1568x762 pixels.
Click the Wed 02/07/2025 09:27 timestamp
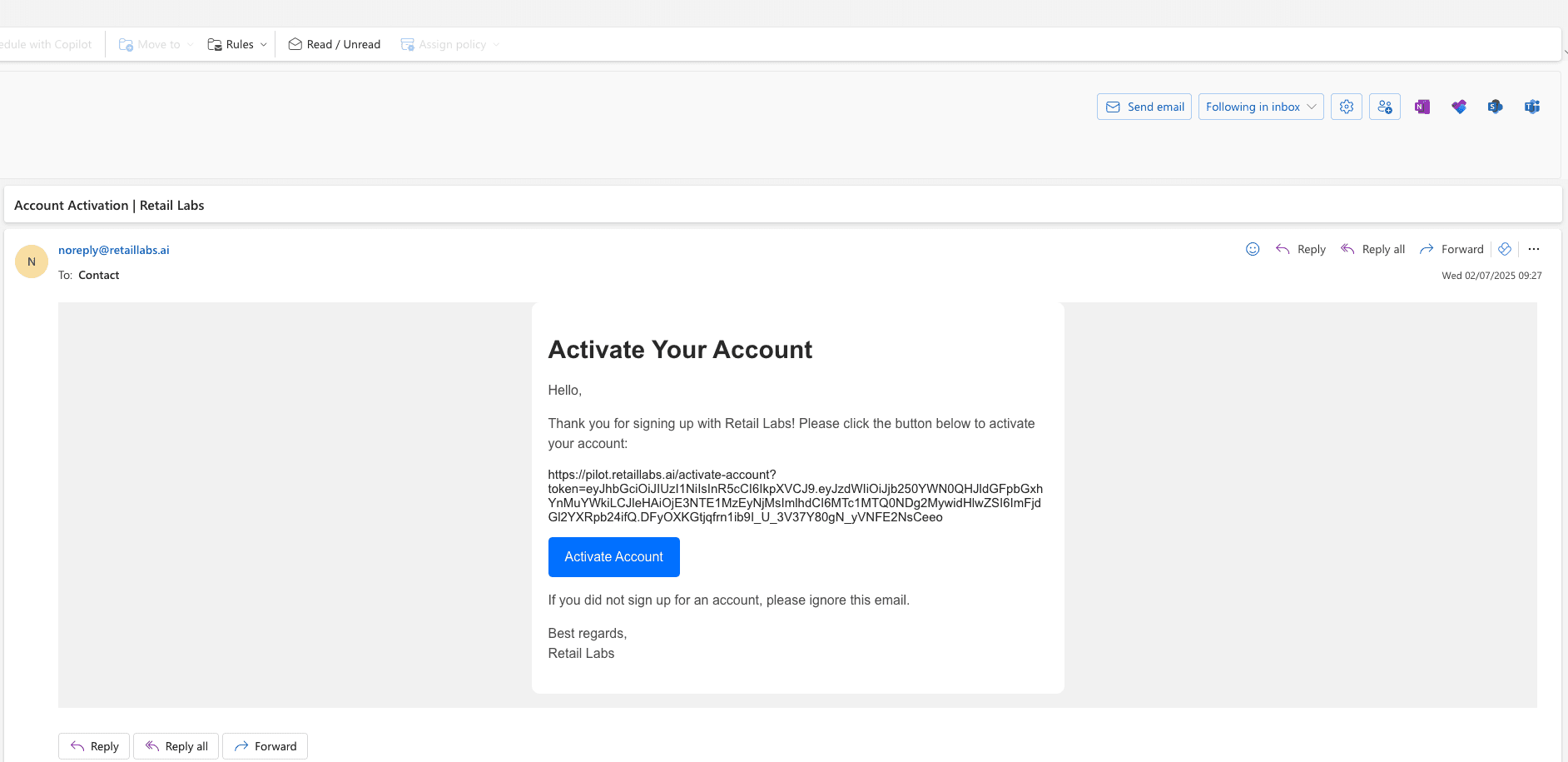coord(1491,276)
